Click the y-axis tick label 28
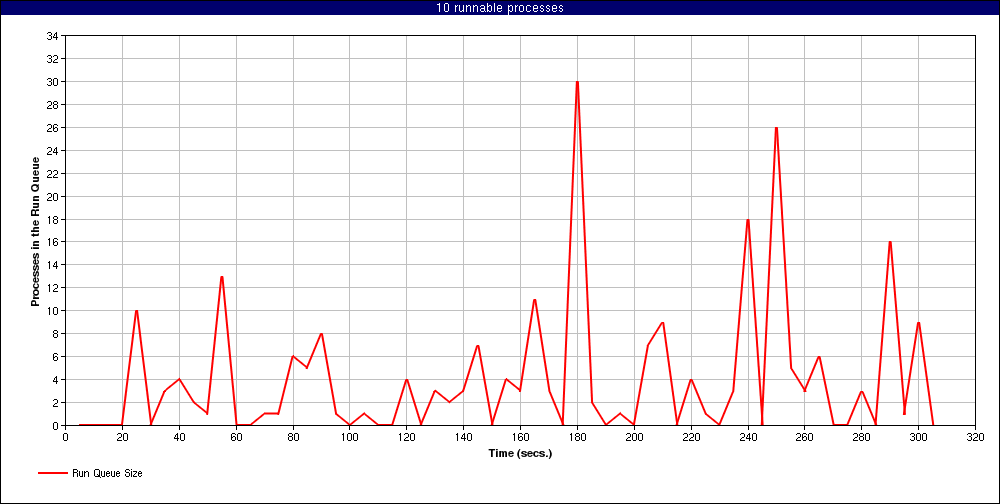The width and height of the screenshot is (1000, 504). pos(53,105)
